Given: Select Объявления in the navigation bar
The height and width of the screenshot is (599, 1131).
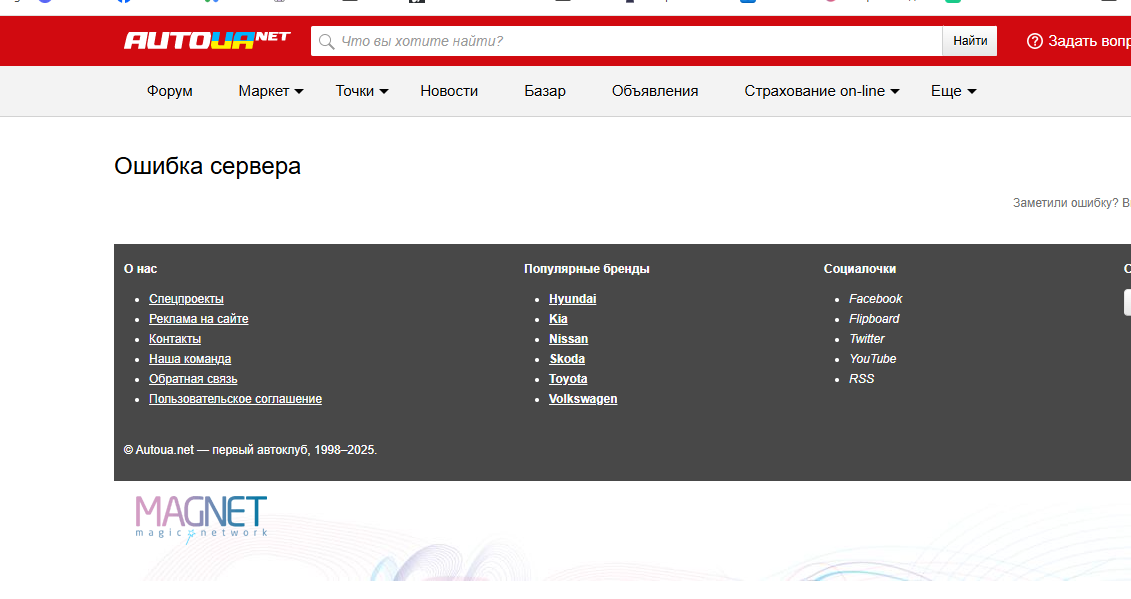Looking at the screenshot, I should [655, 91].
